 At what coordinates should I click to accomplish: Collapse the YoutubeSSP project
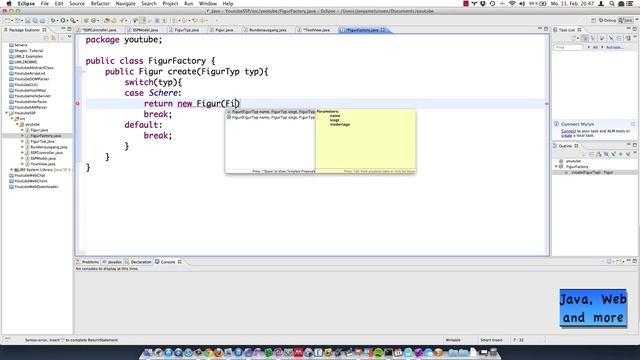[x=7, y=113]
